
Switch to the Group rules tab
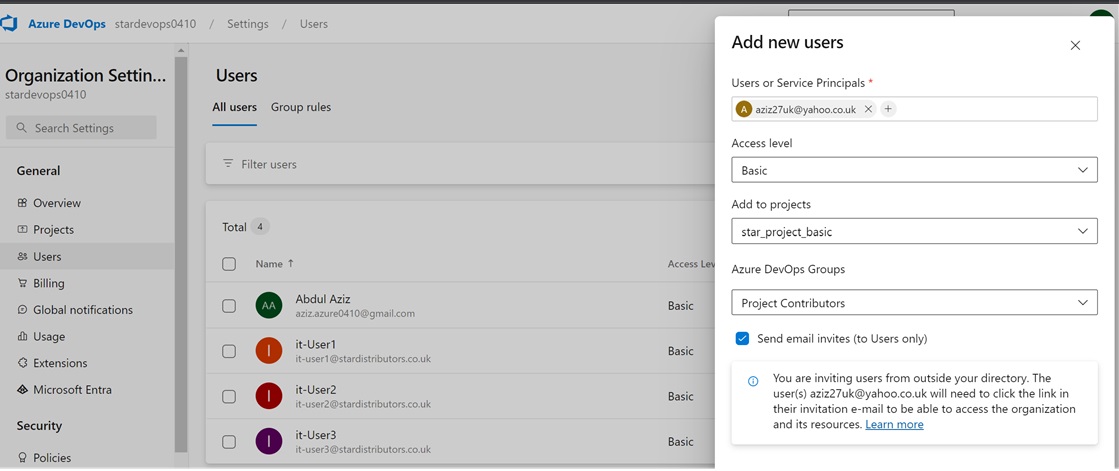[x=300, y=107]
